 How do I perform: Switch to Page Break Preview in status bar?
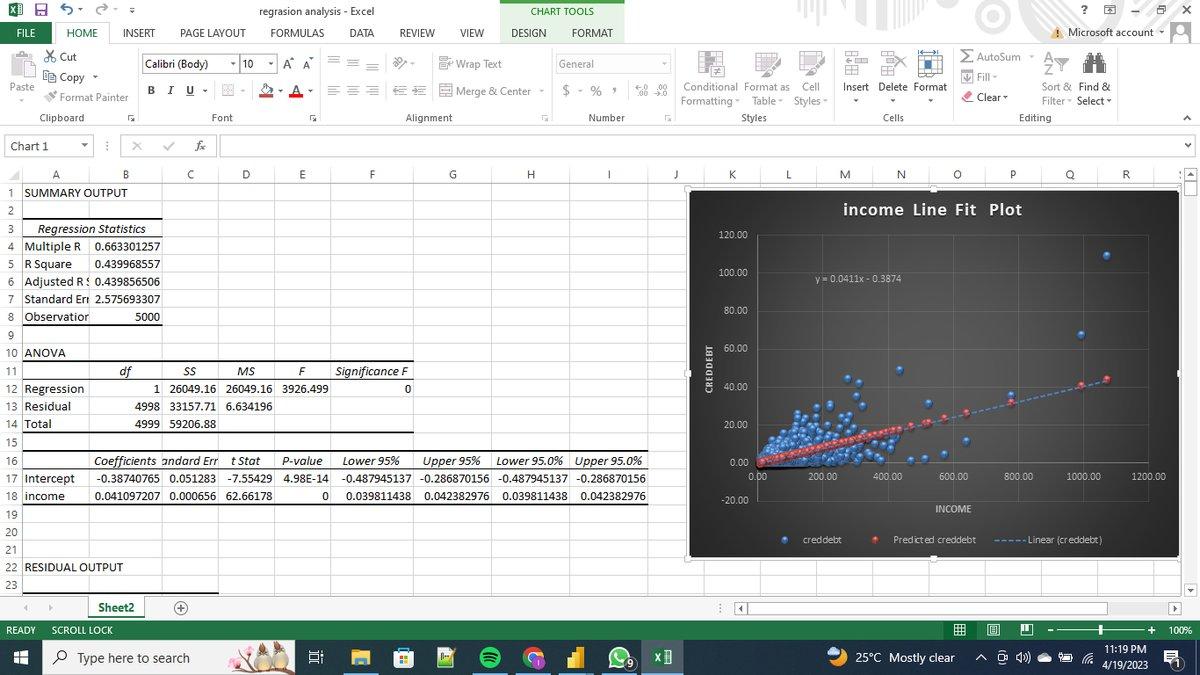(x=1026, y=630)
